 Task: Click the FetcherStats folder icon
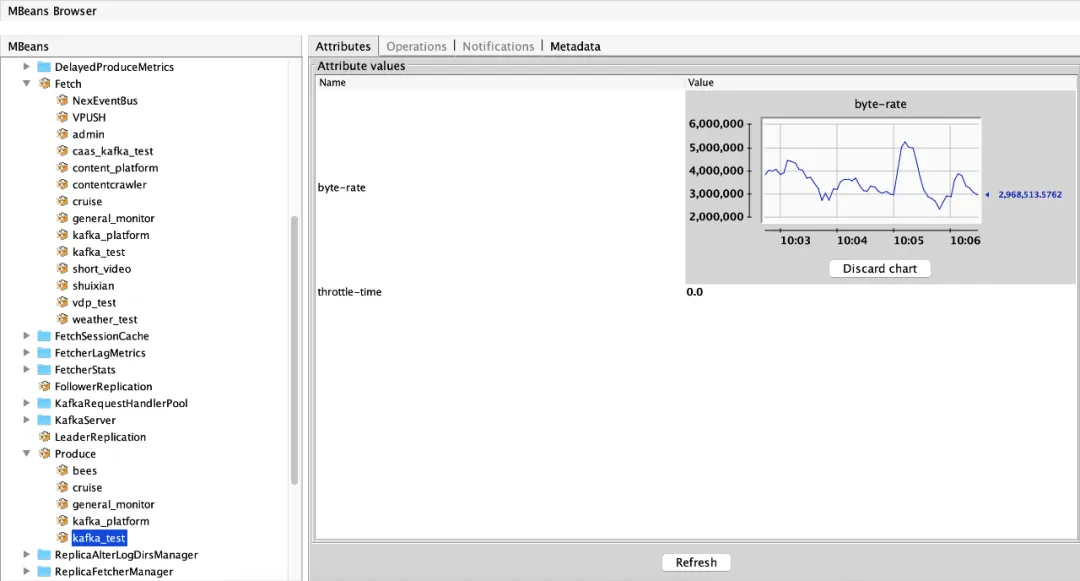44,370
